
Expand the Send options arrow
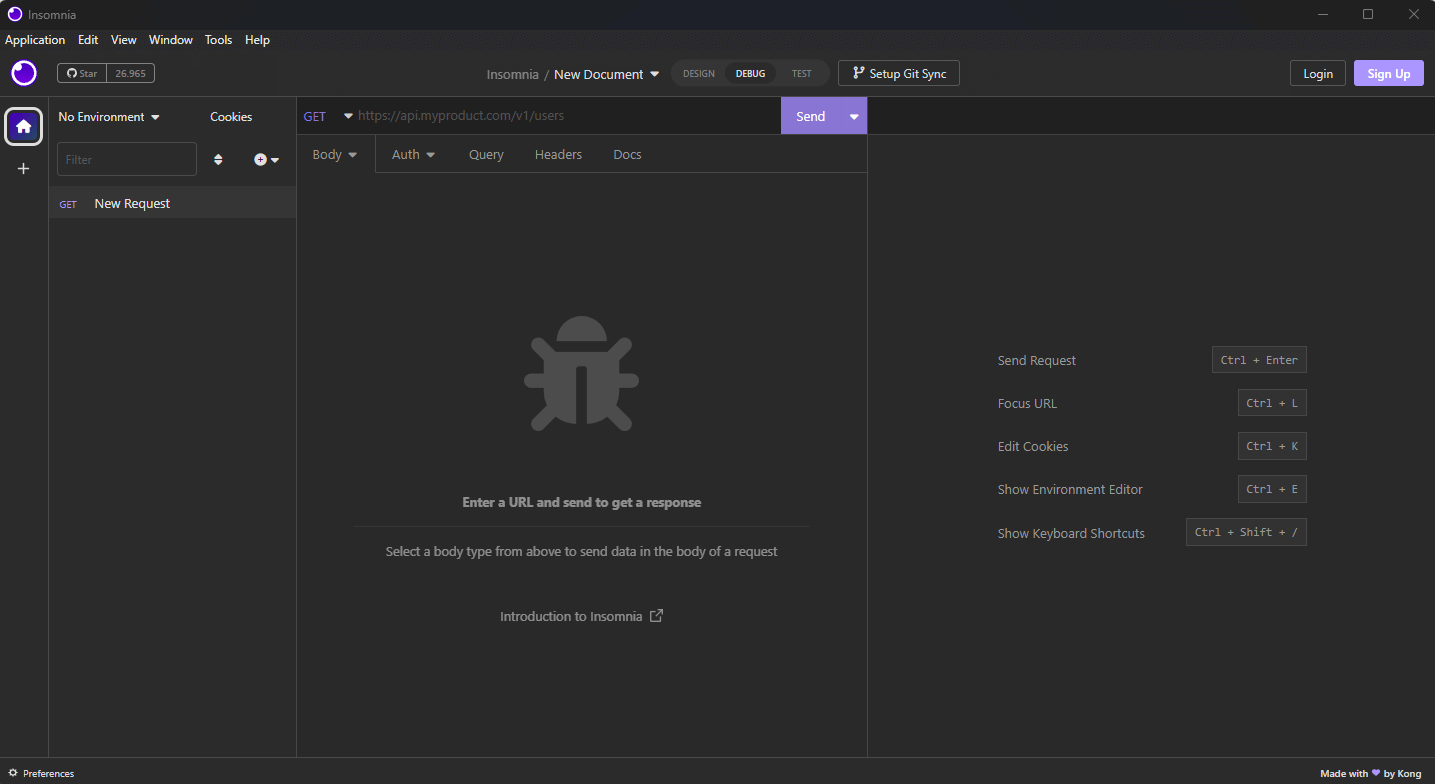click(854, 116)
